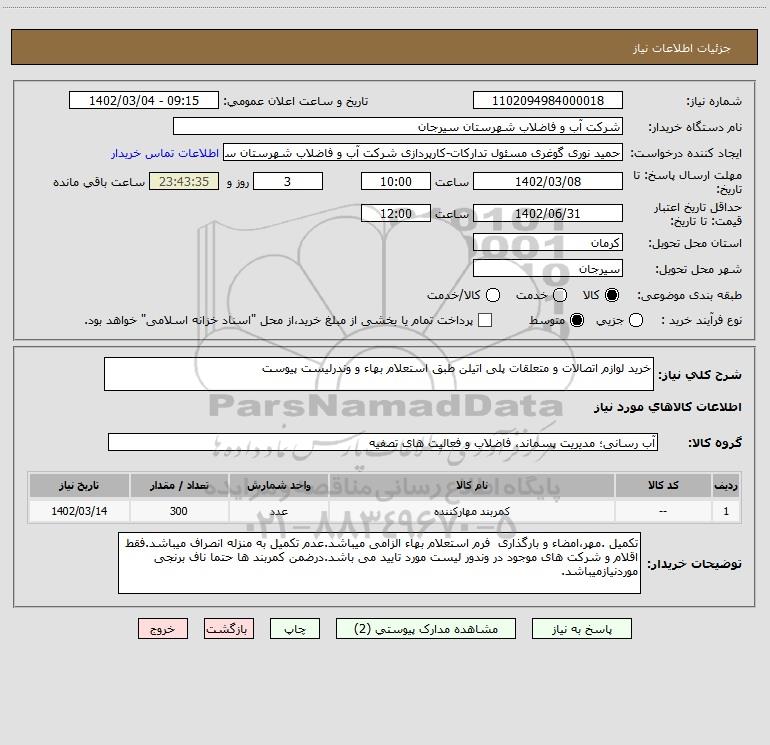Click the item name cell کمربند مهارکننده
Screen dimensions: 770x745
click(471, 511)
